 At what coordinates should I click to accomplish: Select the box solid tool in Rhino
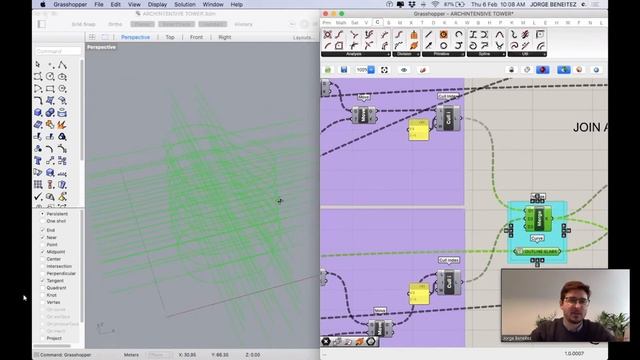[38, 113]
